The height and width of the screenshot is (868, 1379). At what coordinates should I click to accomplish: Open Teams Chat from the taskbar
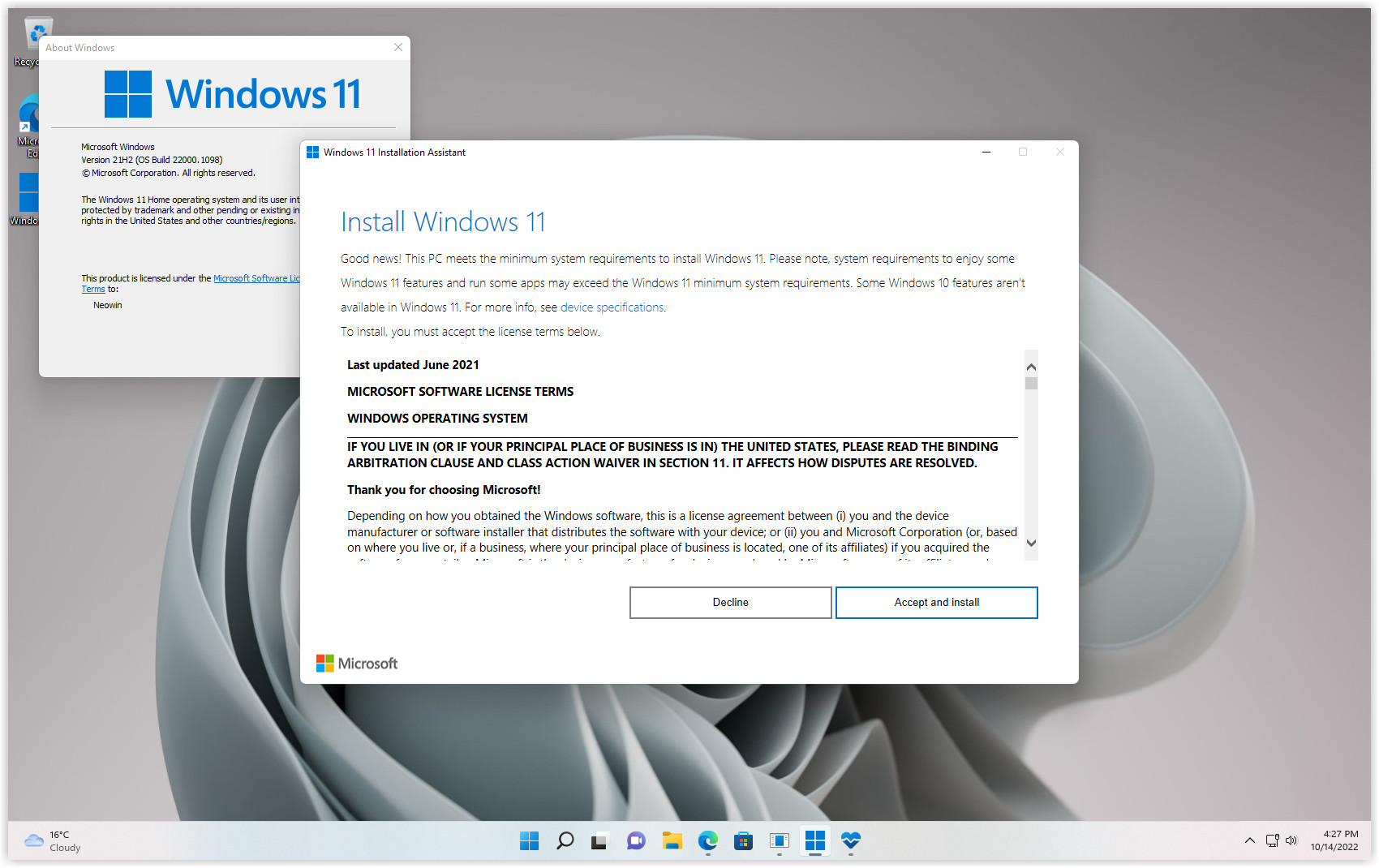636,841
